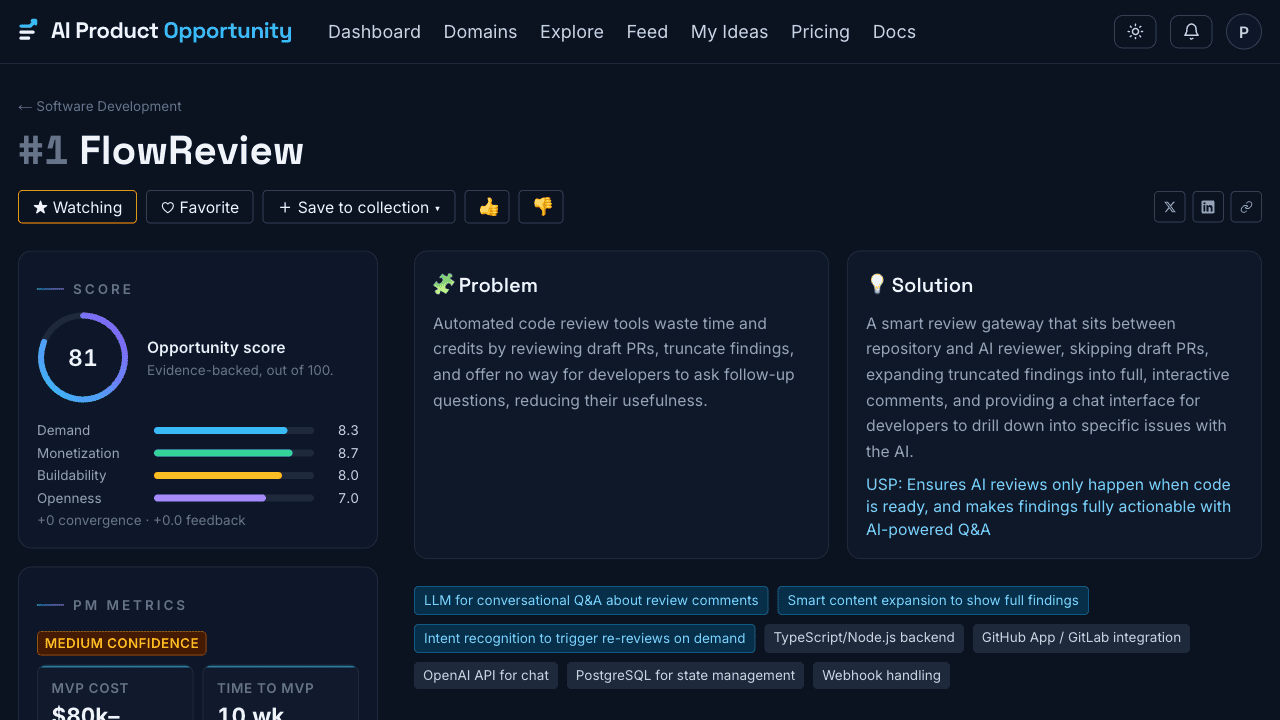Switch to the Feed page
Viewport: 1280px width, 720px height.
pos(647,32)
